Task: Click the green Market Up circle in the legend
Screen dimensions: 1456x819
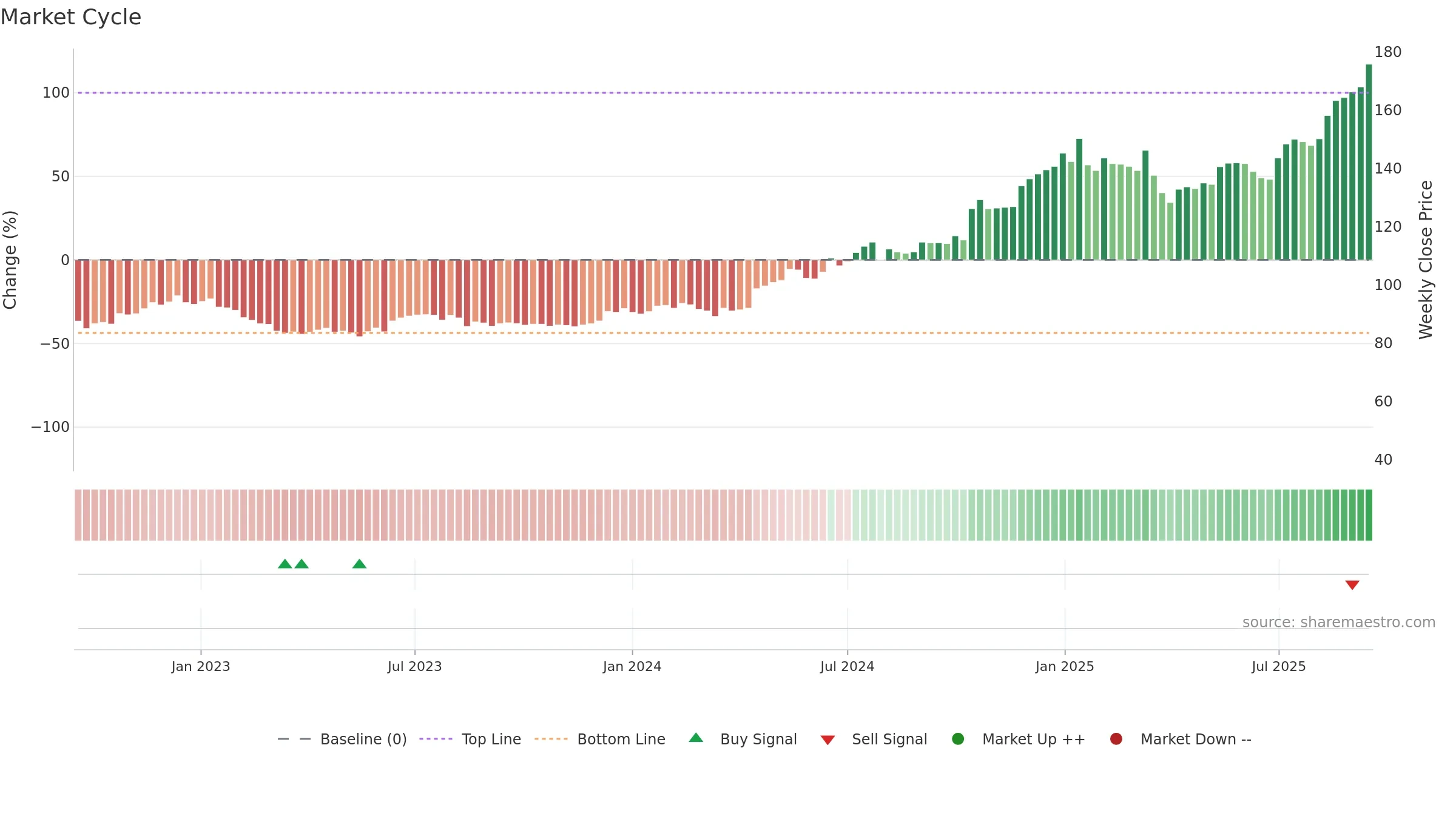Action: 958,738
